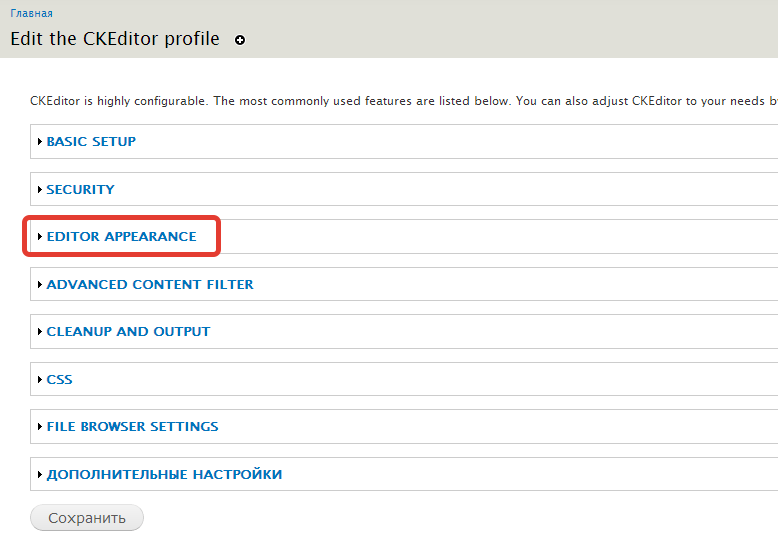Expand the CSS section title link
The height and width of the screenshot is (533, 778).
coord(59,380)
